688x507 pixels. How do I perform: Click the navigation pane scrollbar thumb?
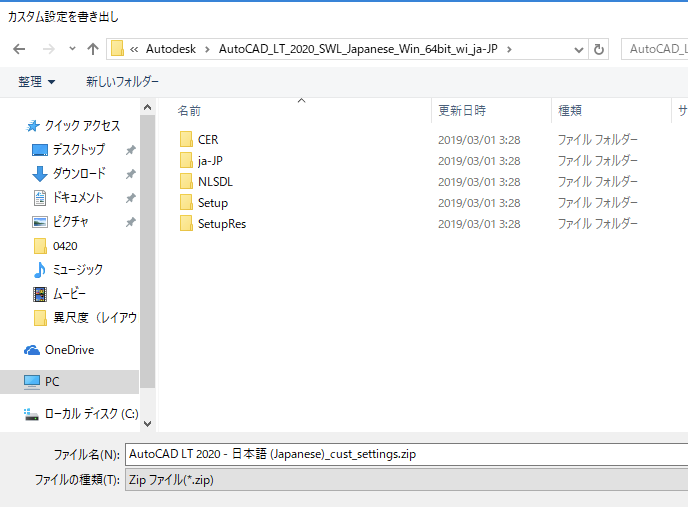tap(147, 252)
